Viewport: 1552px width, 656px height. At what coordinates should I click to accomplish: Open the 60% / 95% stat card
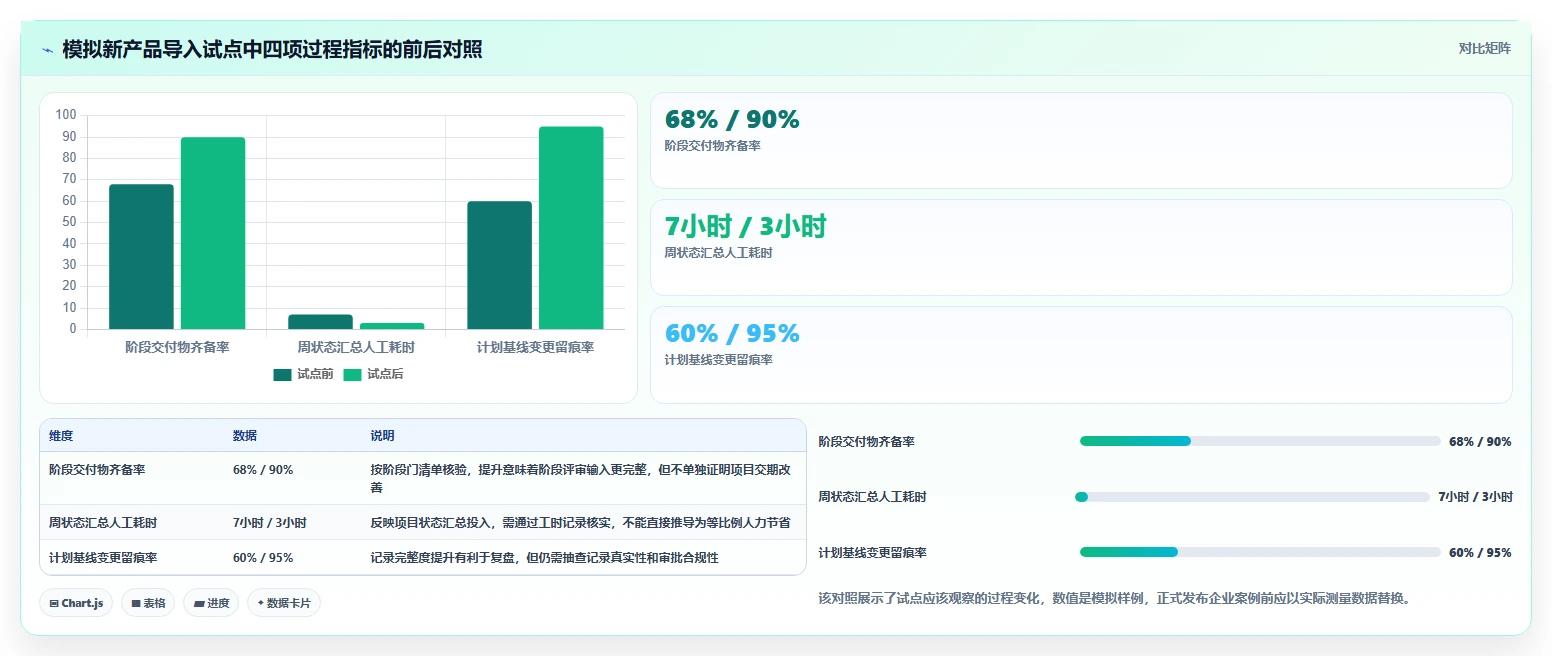tap(1081, 355)
